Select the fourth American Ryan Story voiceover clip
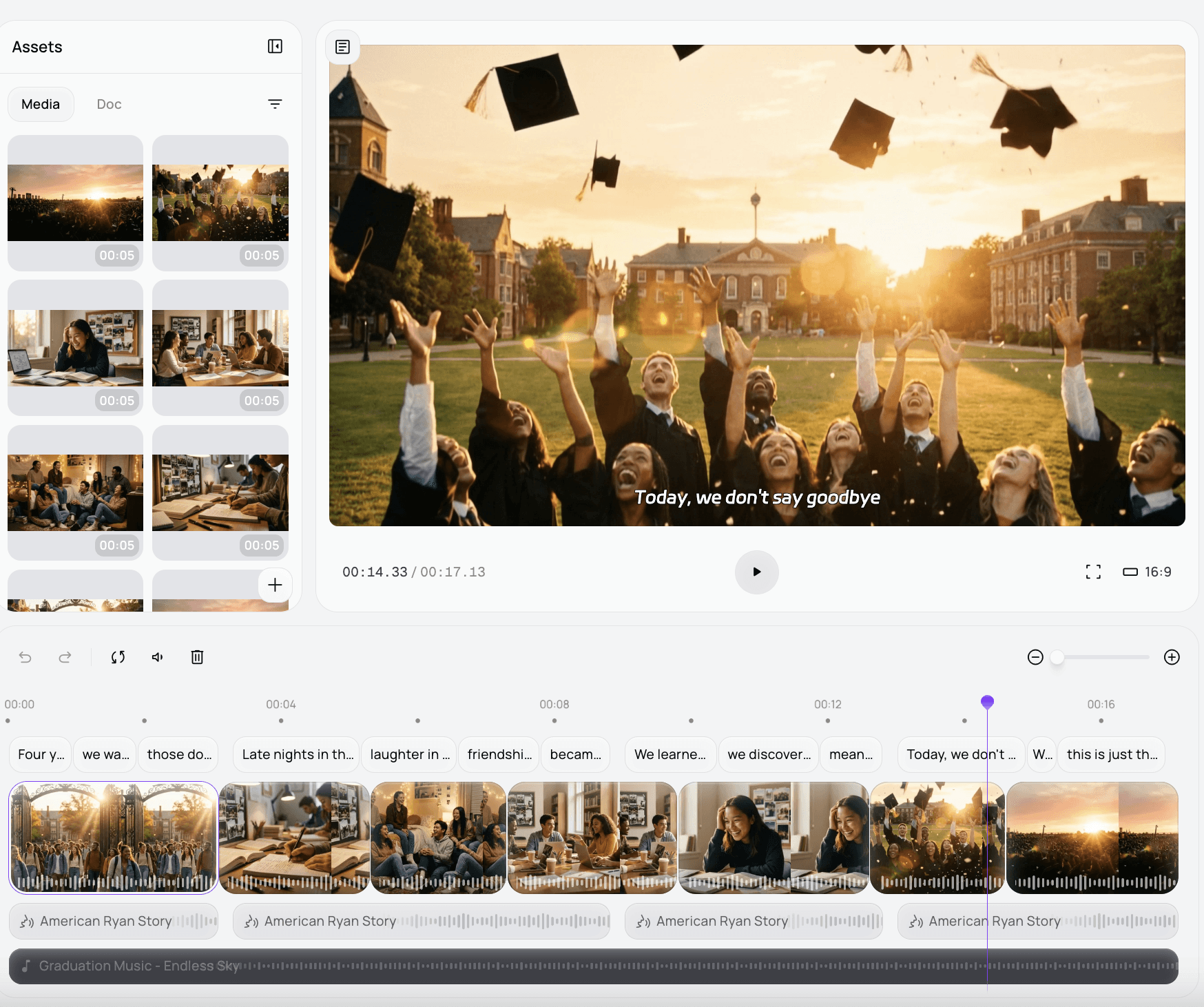Image resolution: width=1204 pixels, height=1007 pixels. click(1038, 921)
